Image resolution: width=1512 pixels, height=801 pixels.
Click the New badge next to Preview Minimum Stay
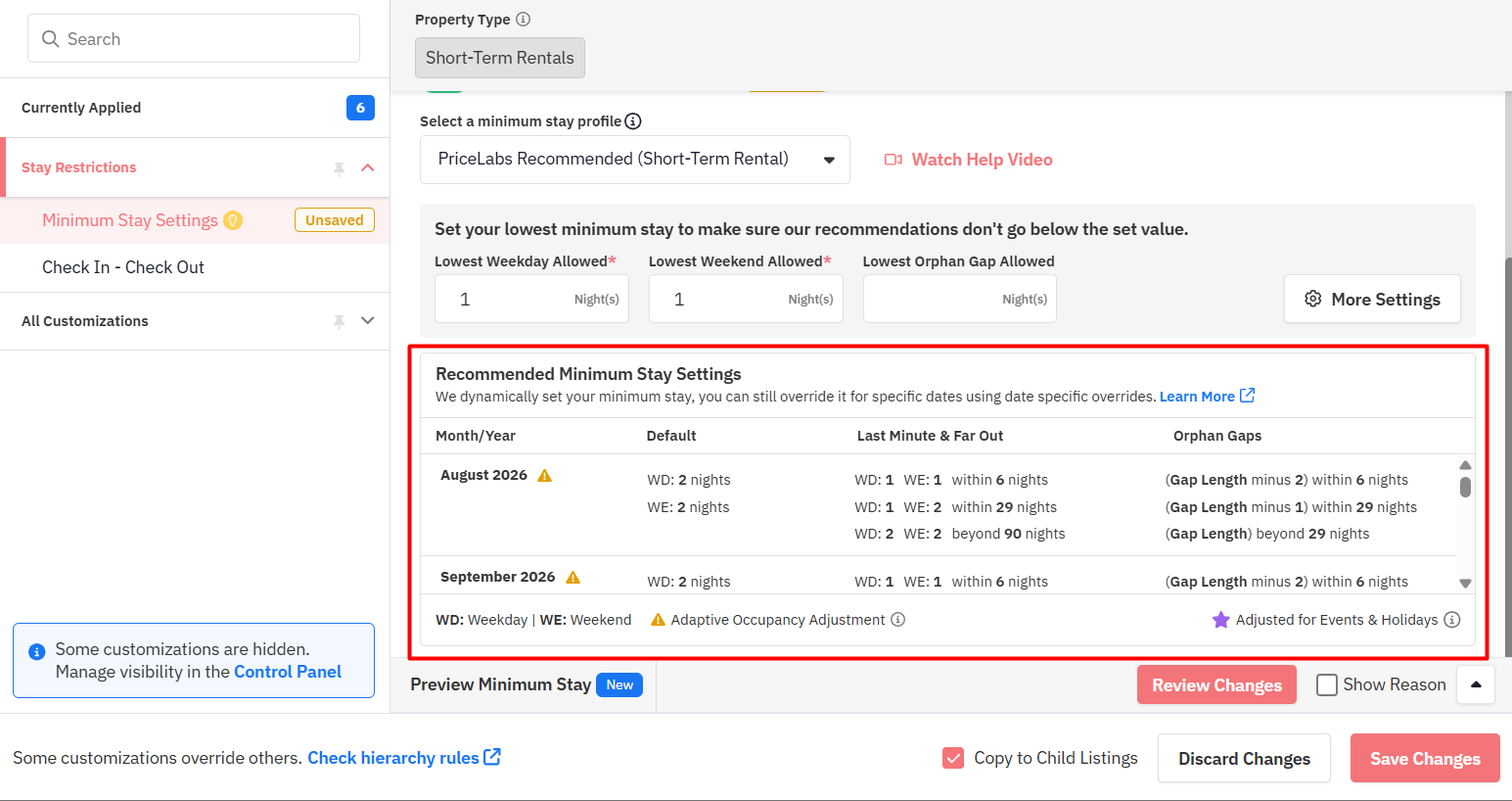(x=619, y=684)
